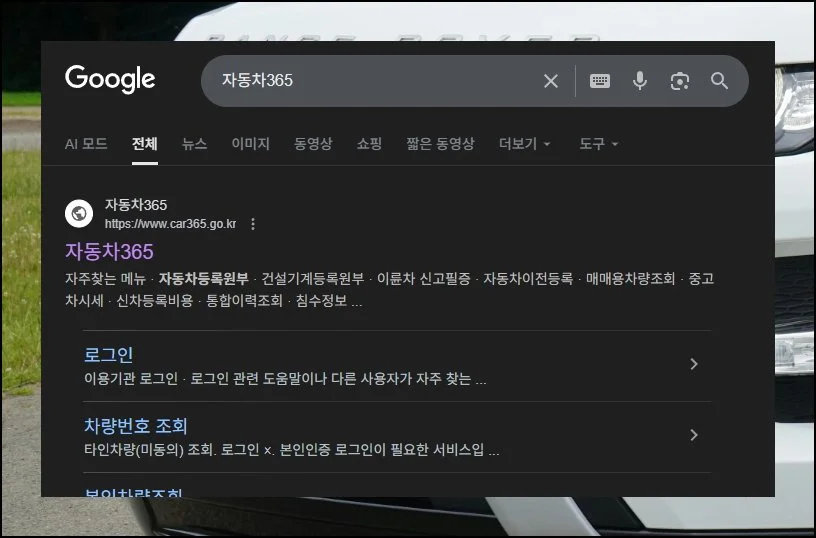Viewport: 816px width, 538px height.
Task: Open the 로그인 sitelink
Action: coord(108,355)
